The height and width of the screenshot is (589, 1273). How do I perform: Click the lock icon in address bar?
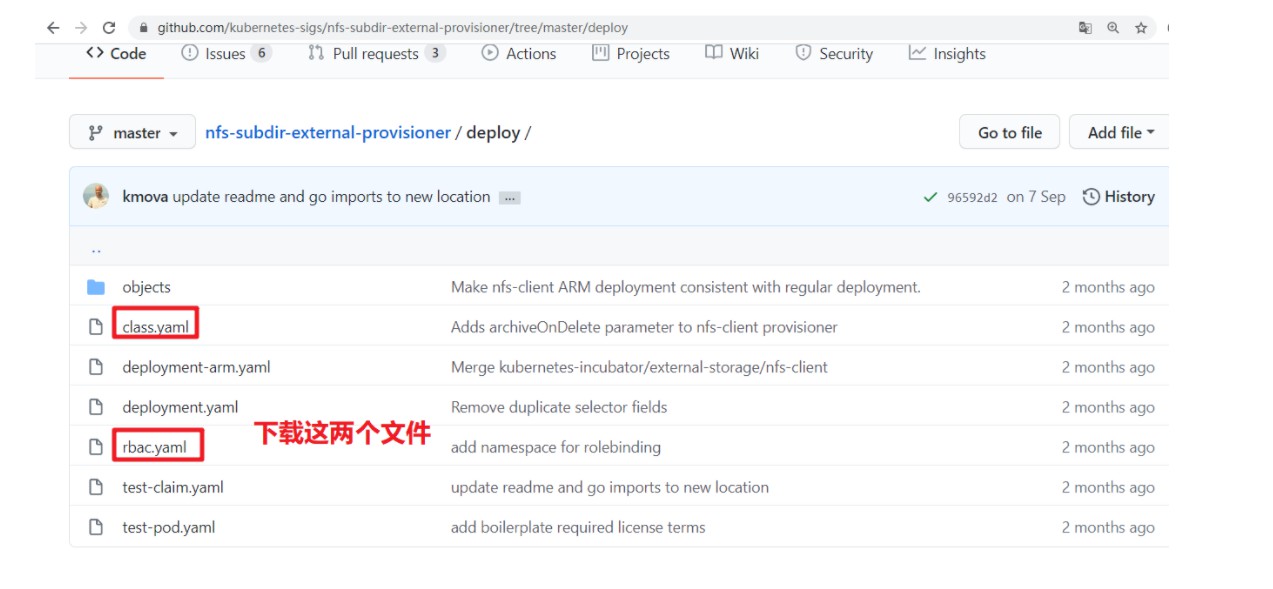point(144,28)
